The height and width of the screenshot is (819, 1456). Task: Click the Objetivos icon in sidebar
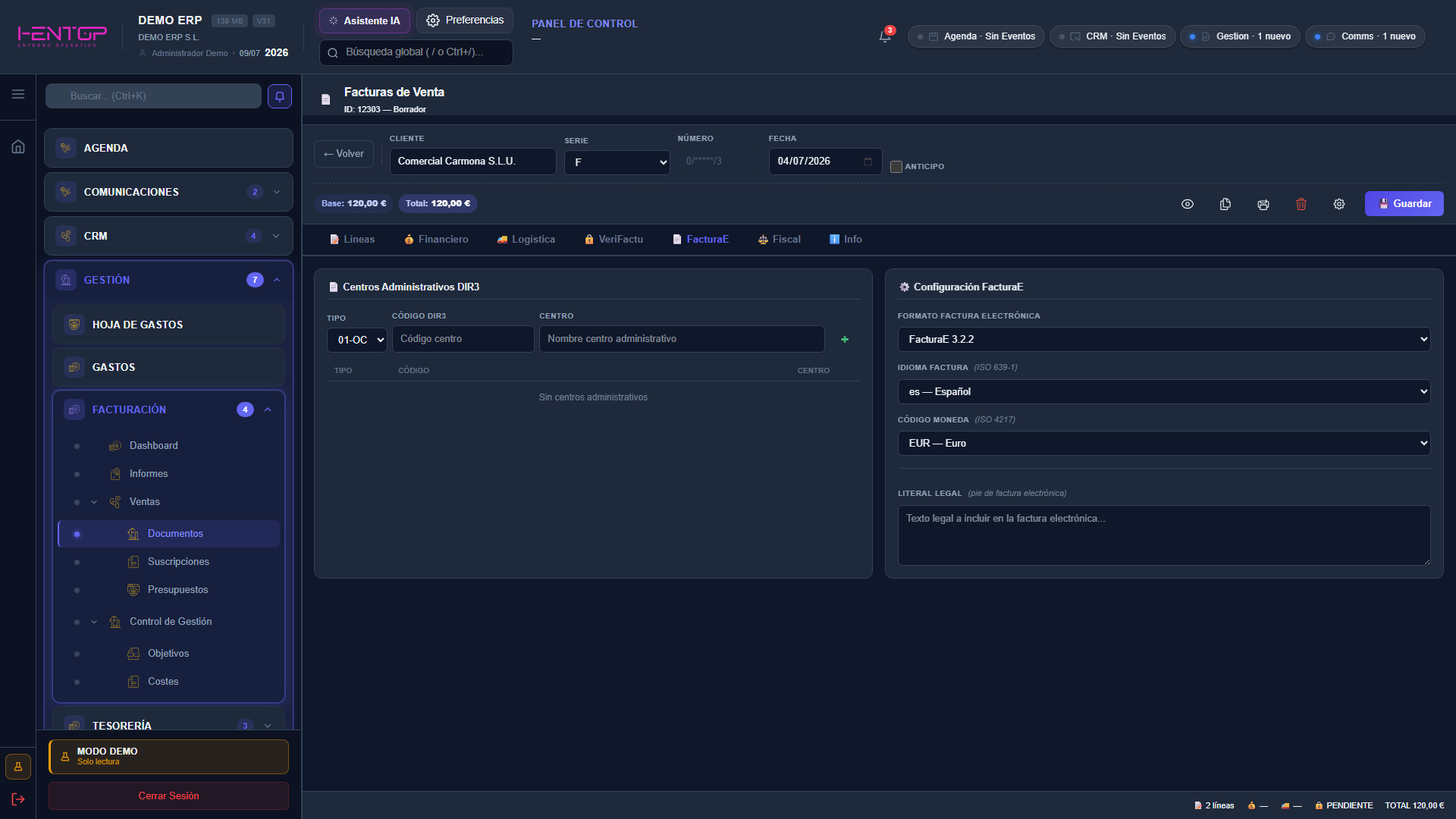133,654
